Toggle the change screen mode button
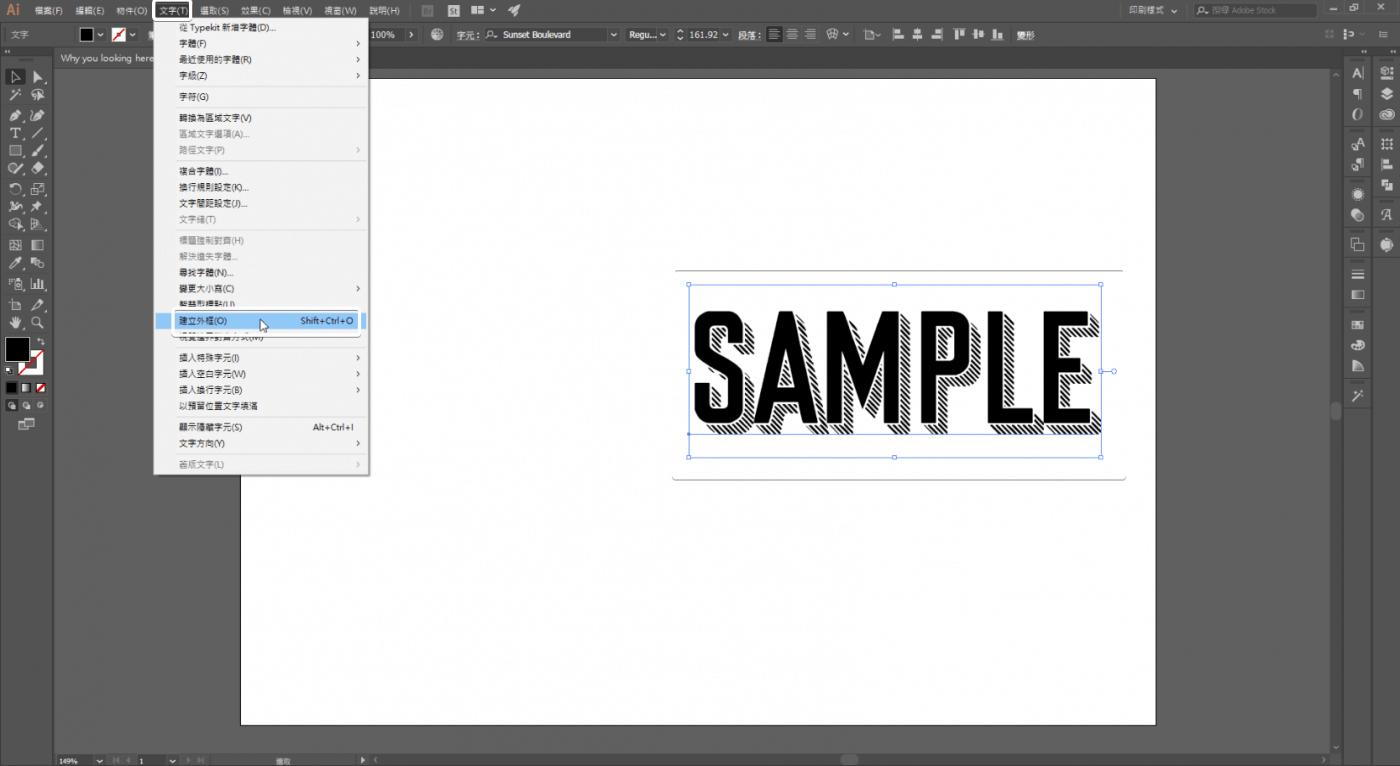Screen dimensions: 1400x766 click(x=26, y=424)
